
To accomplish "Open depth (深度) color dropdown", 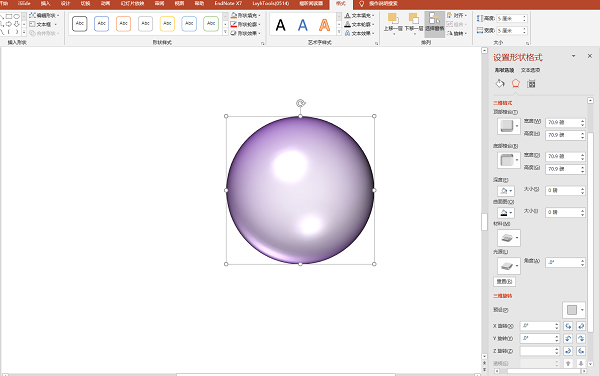I will click(506, 191).
